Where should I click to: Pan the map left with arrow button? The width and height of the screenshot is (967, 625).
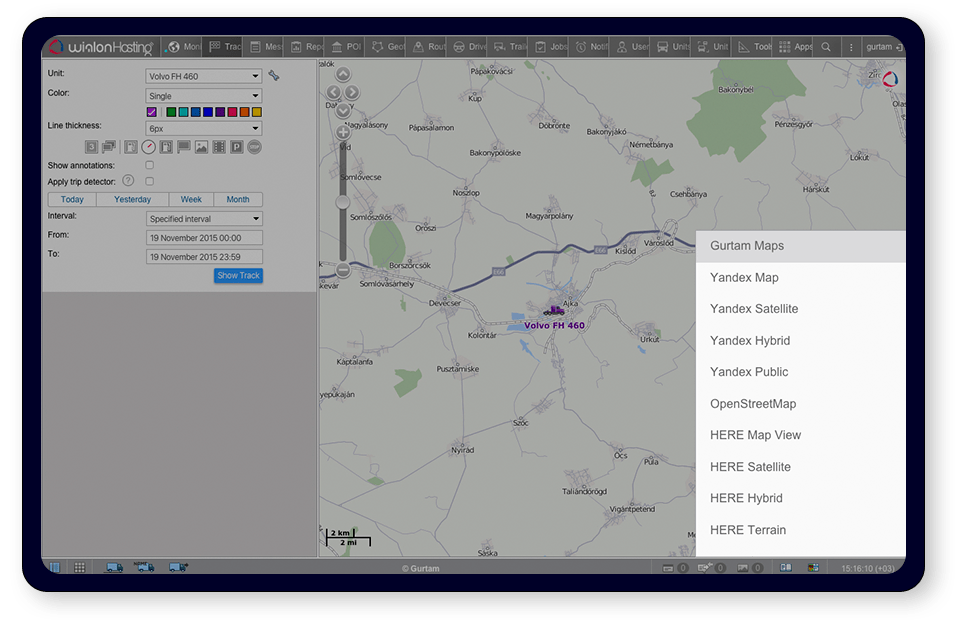334,93
